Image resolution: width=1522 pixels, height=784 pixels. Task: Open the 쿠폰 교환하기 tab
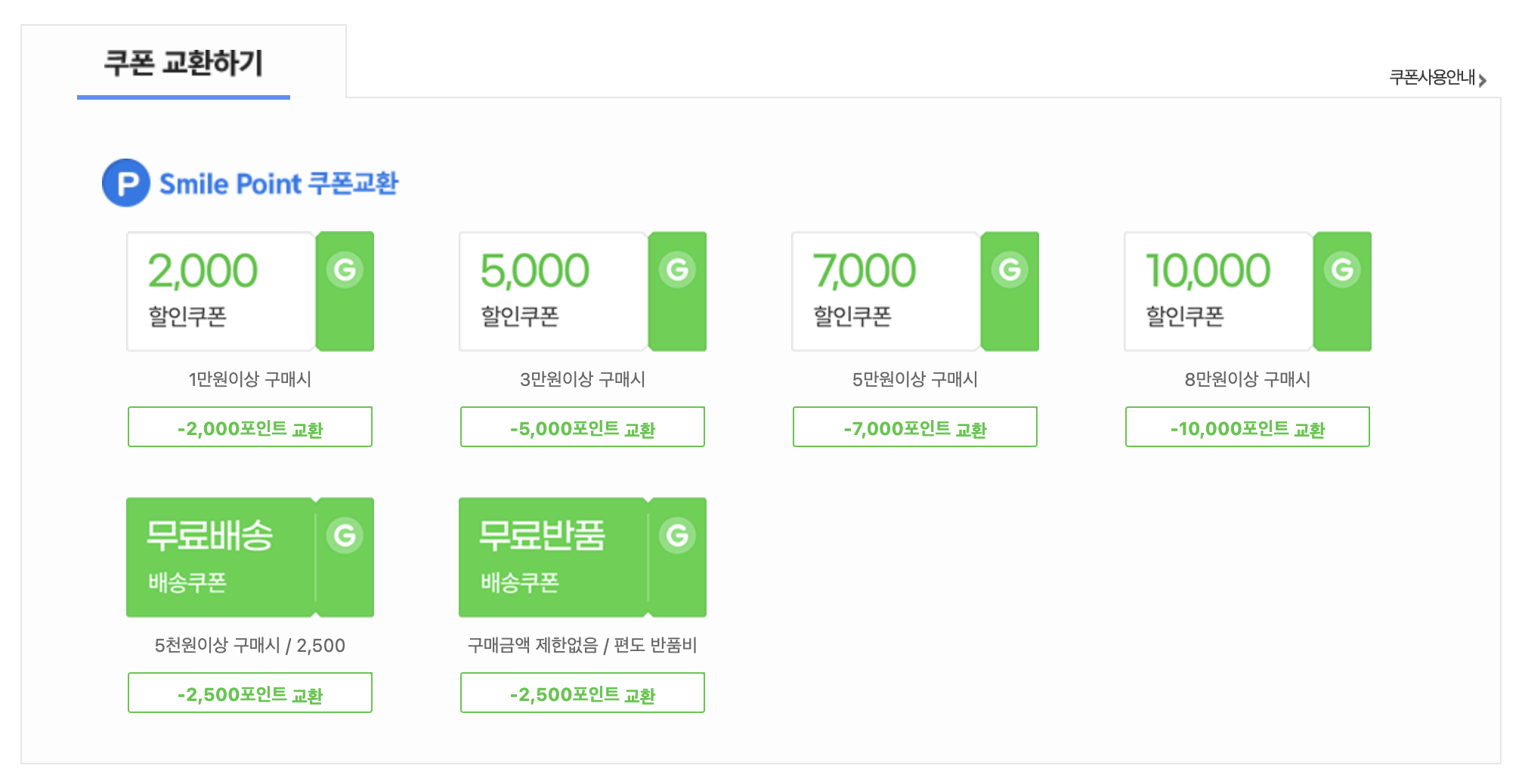pyautogui.click(x=184, y=63)
